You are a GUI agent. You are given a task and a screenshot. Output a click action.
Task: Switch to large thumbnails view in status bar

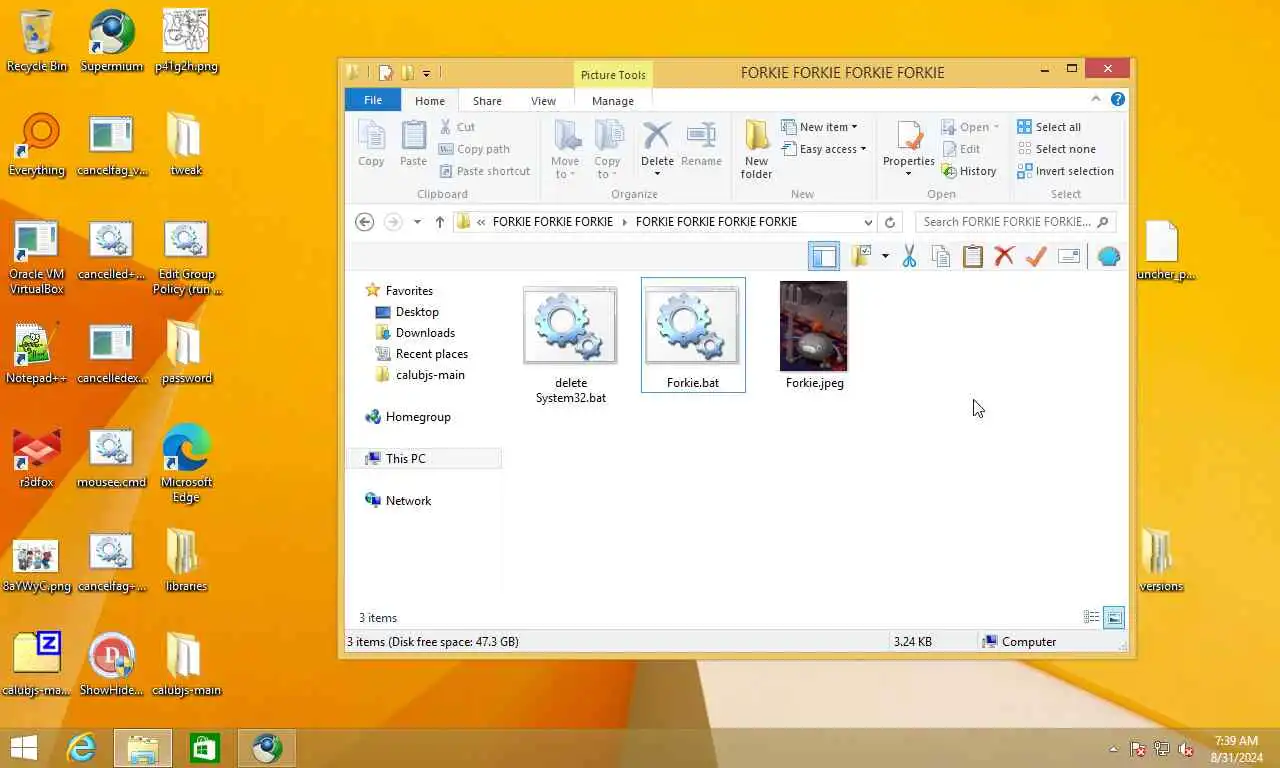tap(1114, 618)
